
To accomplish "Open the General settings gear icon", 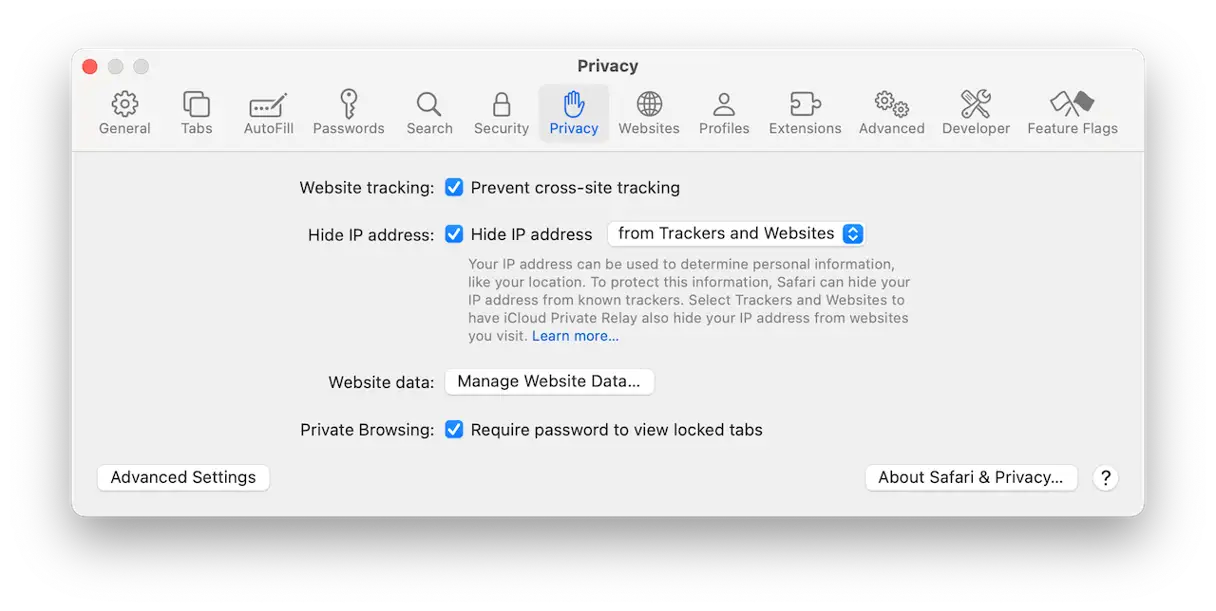I will point(125,104).
